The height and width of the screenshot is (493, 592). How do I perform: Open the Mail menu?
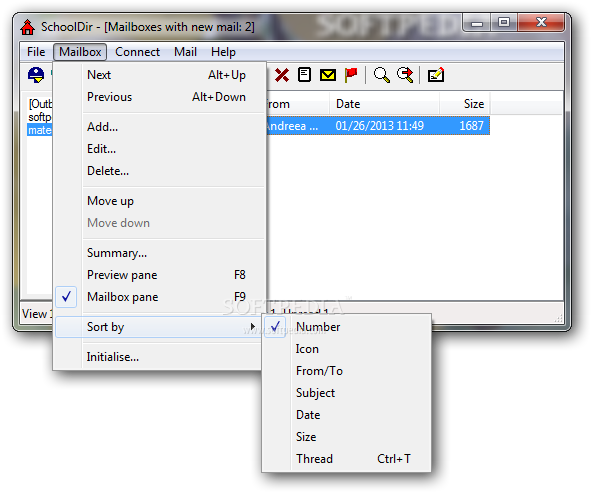[x=185, y=52]
